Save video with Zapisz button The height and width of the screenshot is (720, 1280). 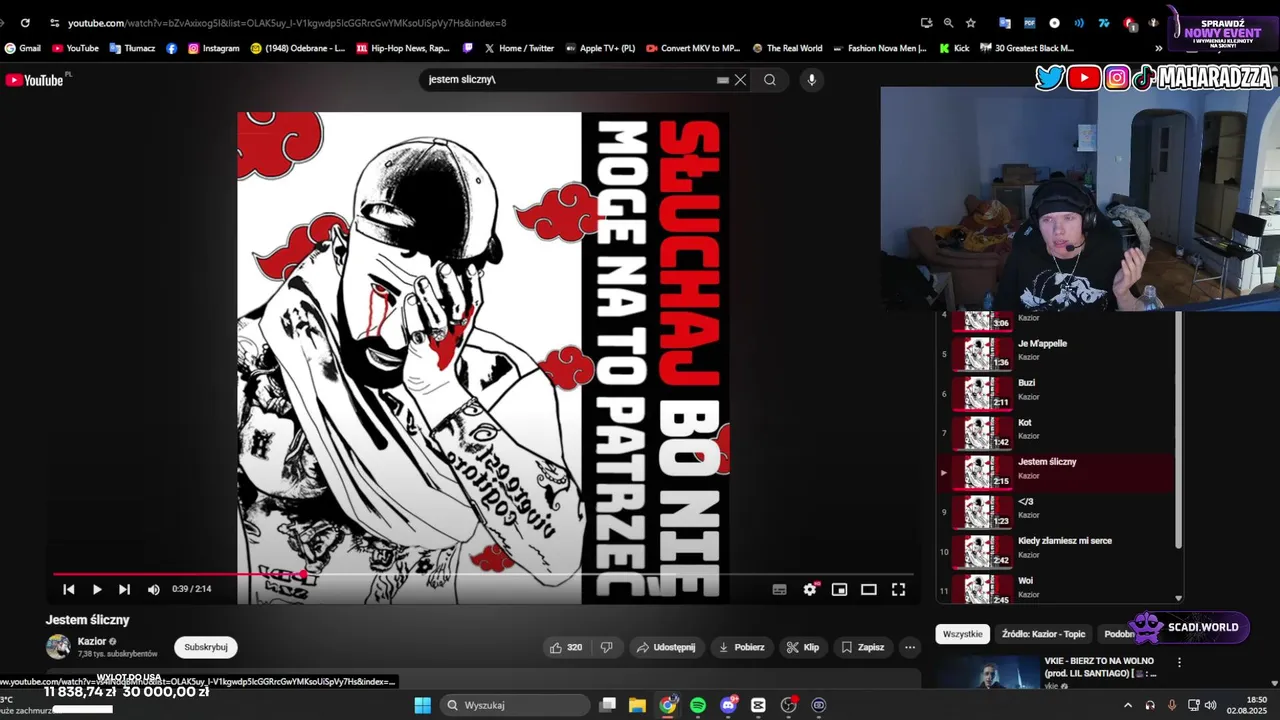863,647
